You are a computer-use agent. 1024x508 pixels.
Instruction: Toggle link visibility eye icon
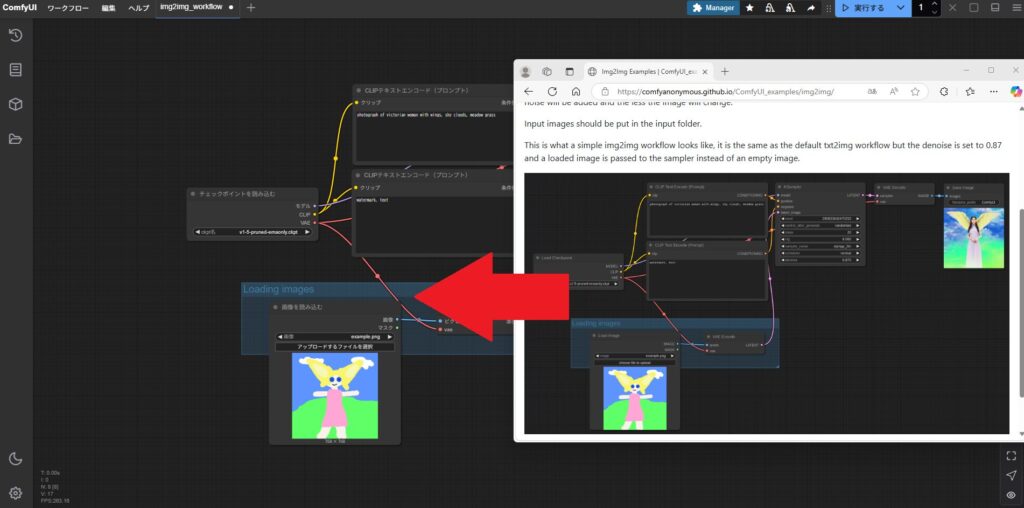[x=1011, y=495]
